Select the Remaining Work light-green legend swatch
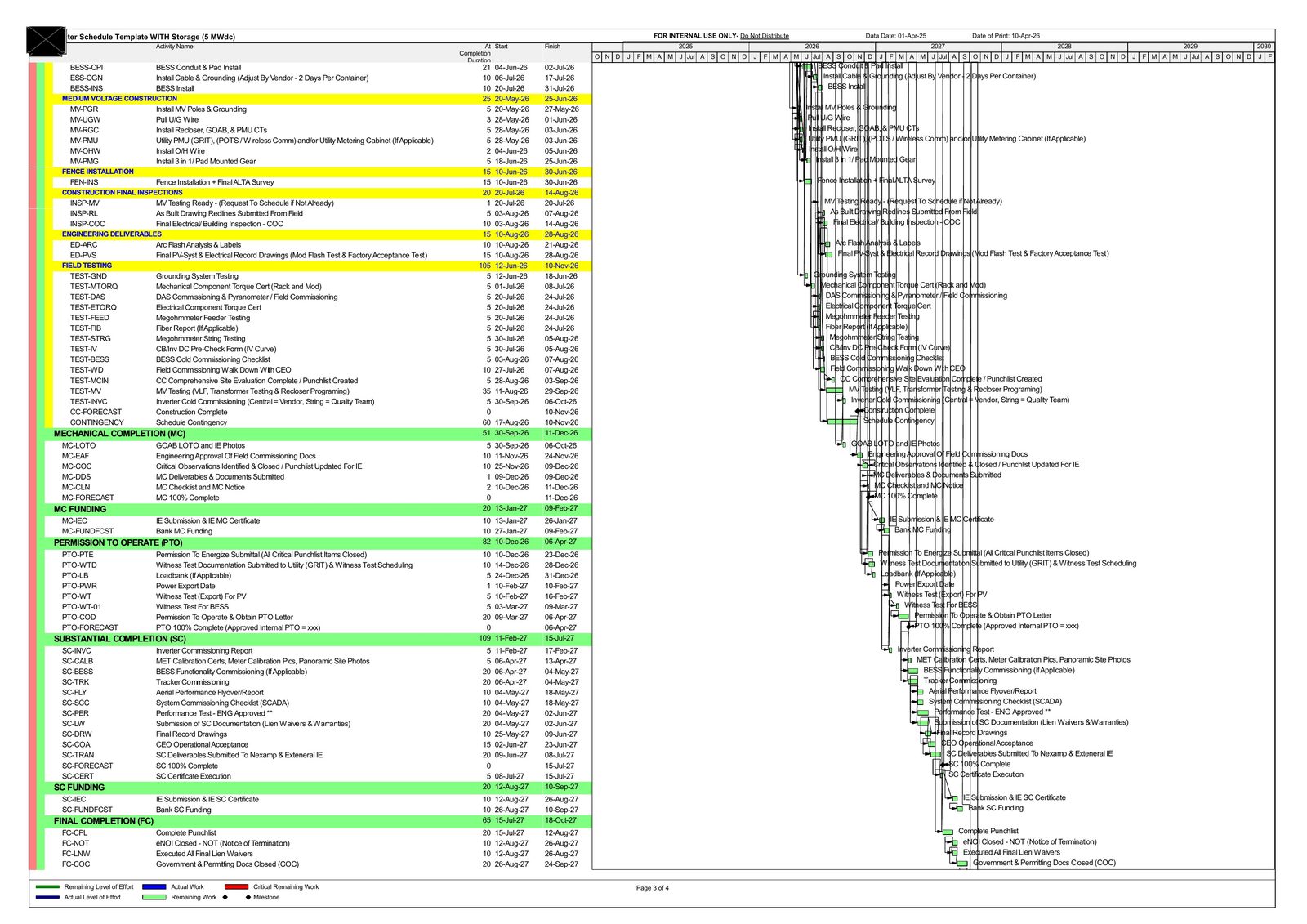 [x=152, y=896]
